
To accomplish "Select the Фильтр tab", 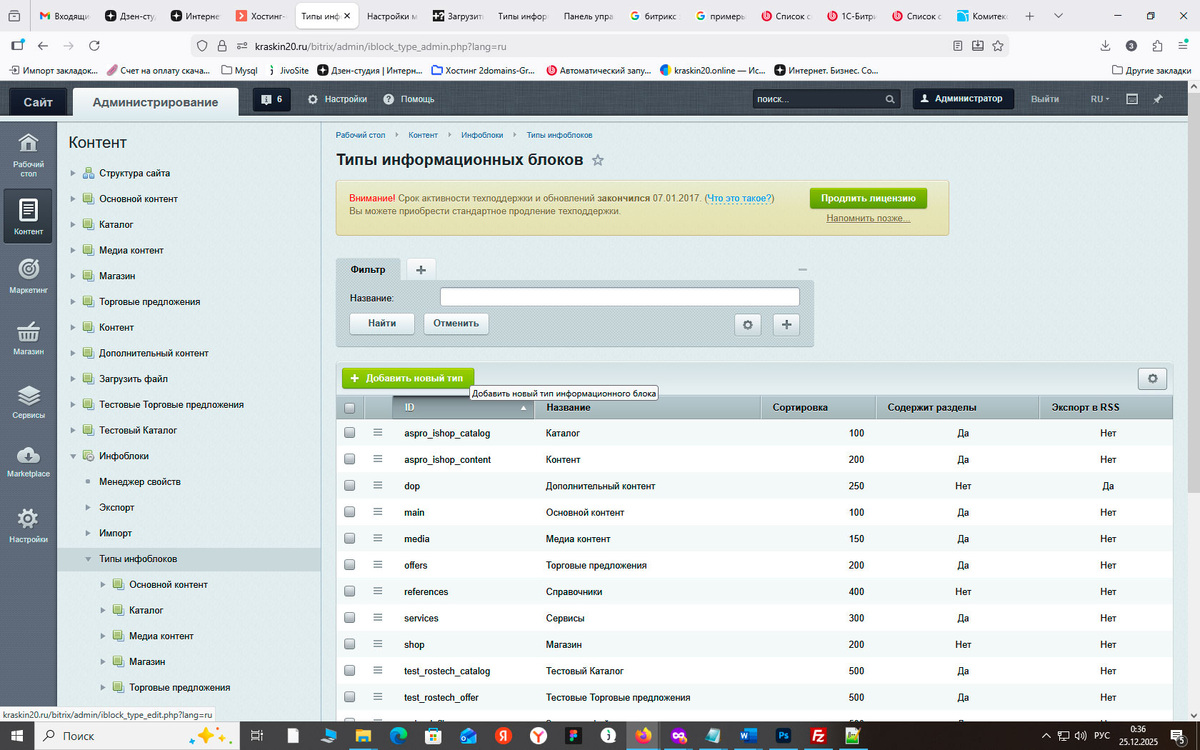I will point(368,269).
